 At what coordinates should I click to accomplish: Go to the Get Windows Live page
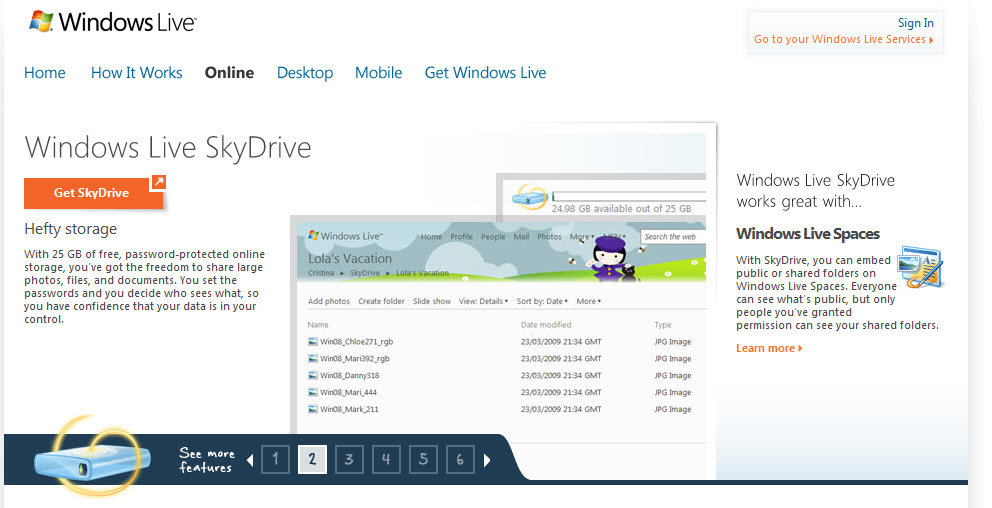pyautogui.click(x=485, y=73)
